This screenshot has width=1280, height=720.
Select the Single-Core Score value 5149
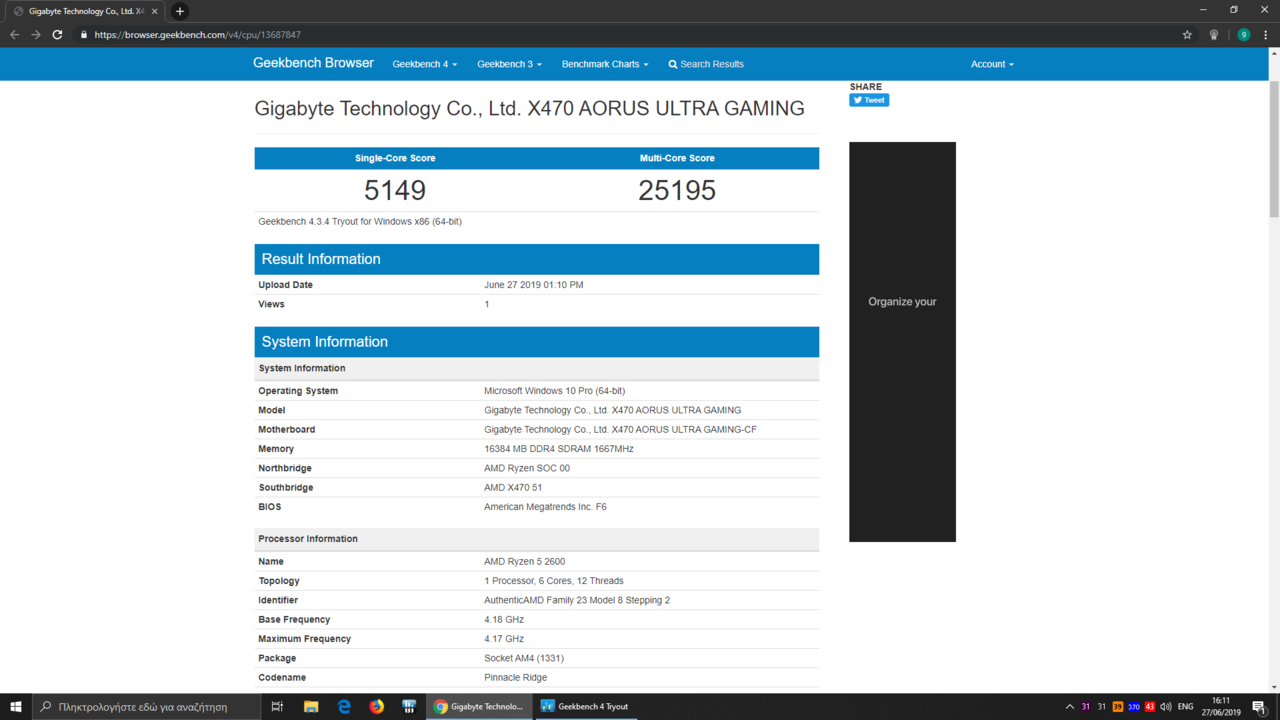395,190
